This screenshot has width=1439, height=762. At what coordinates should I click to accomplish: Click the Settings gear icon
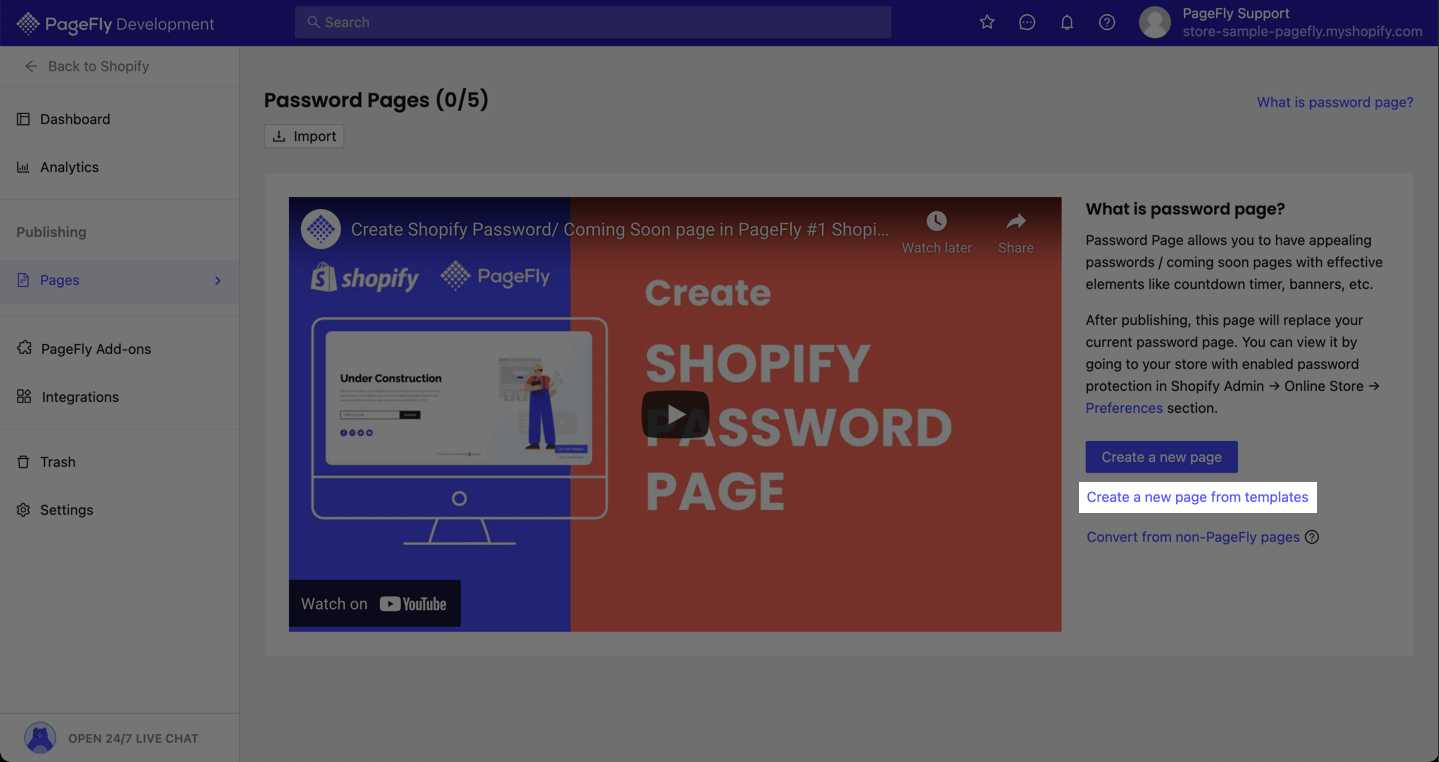pos(23,510)
